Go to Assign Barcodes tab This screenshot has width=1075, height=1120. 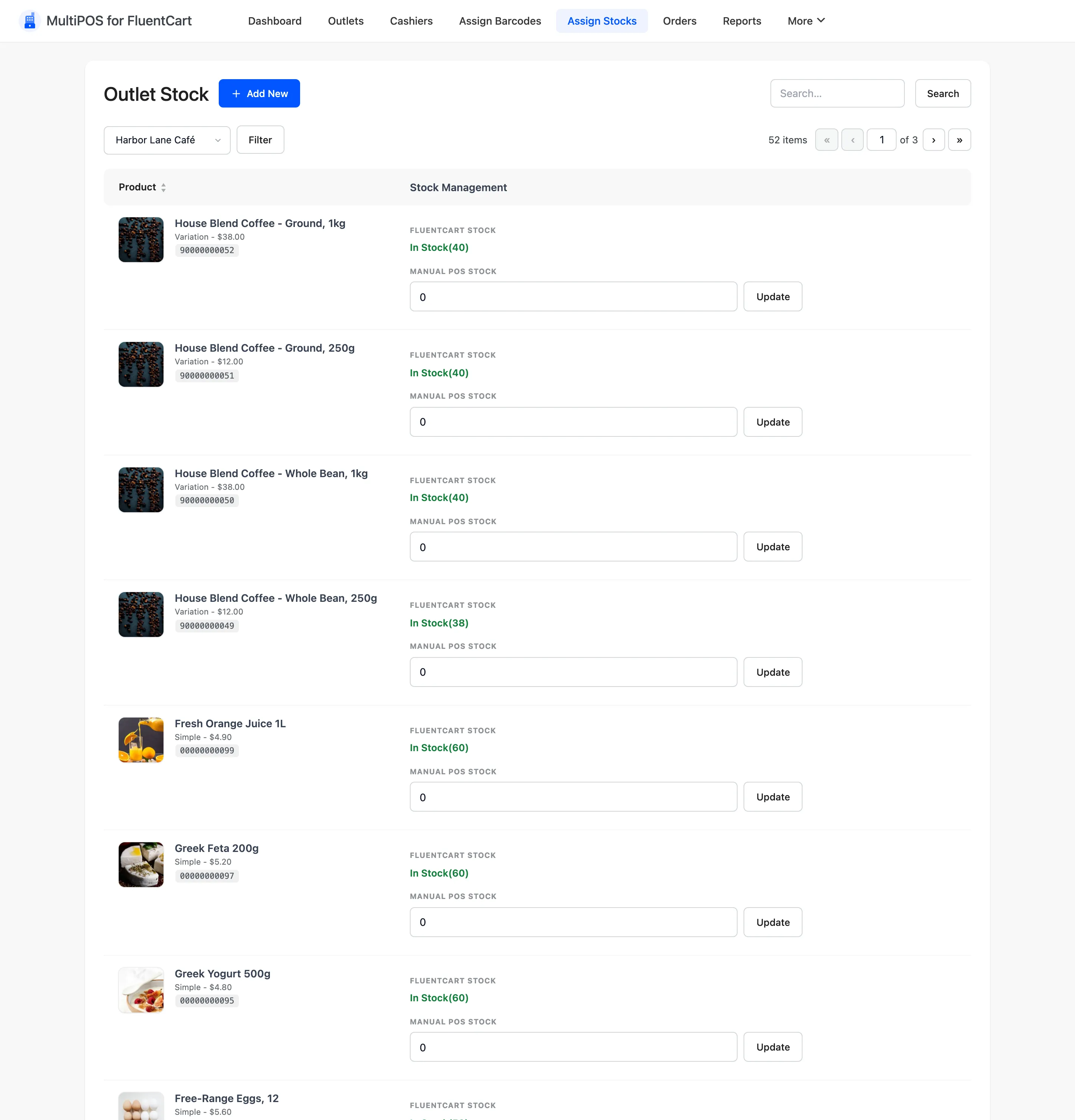pyautogui.click(x=500, y=21)
